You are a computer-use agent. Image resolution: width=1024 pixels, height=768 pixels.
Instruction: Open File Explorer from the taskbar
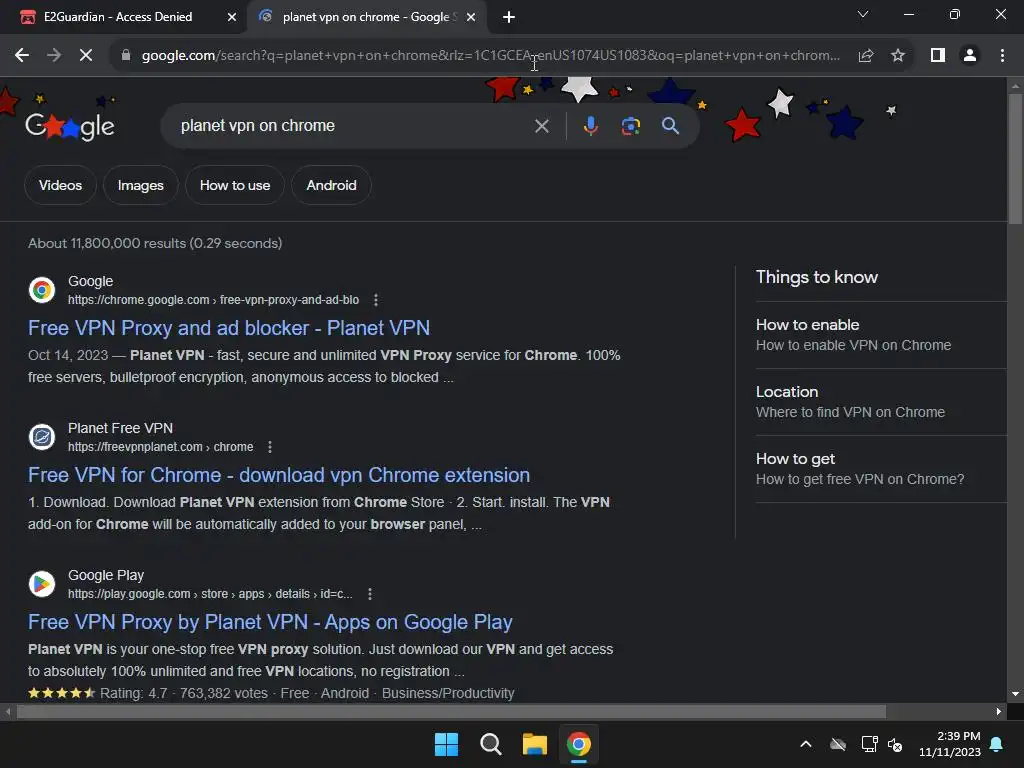(535, 744)
